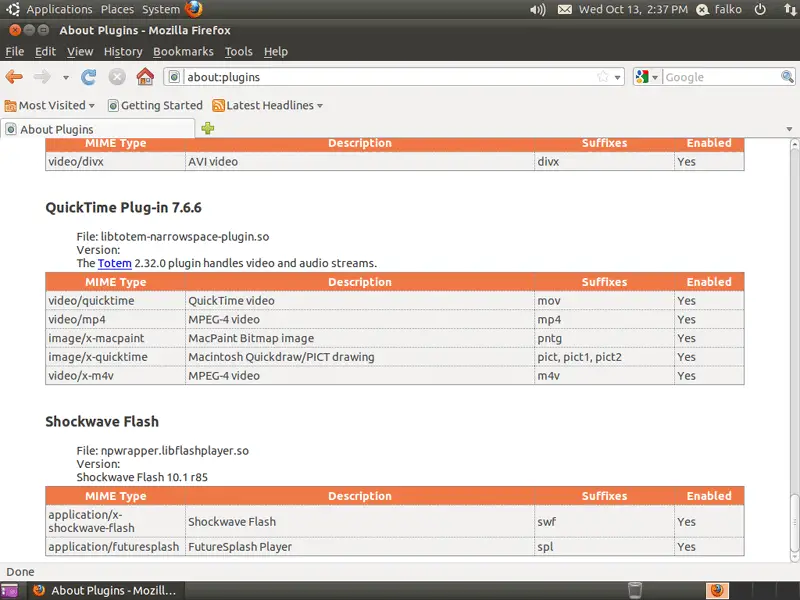800x600 pixels.
Task: Click the image/x-macpaint cell
Action: [x=115, y=338]
